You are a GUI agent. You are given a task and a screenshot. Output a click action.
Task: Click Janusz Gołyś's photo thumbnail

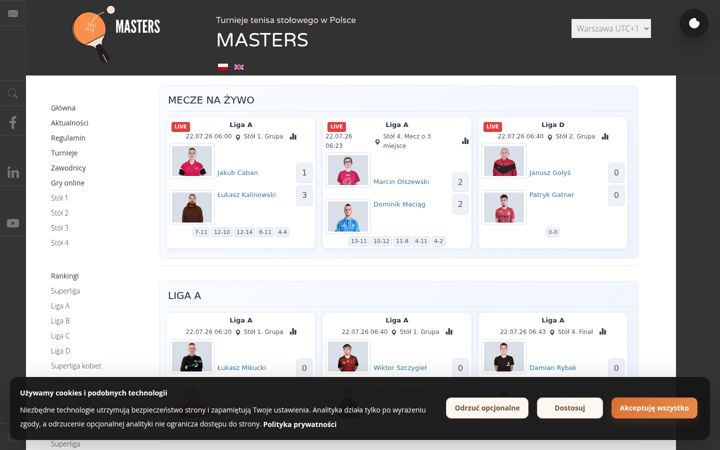(x=504, y=161)
